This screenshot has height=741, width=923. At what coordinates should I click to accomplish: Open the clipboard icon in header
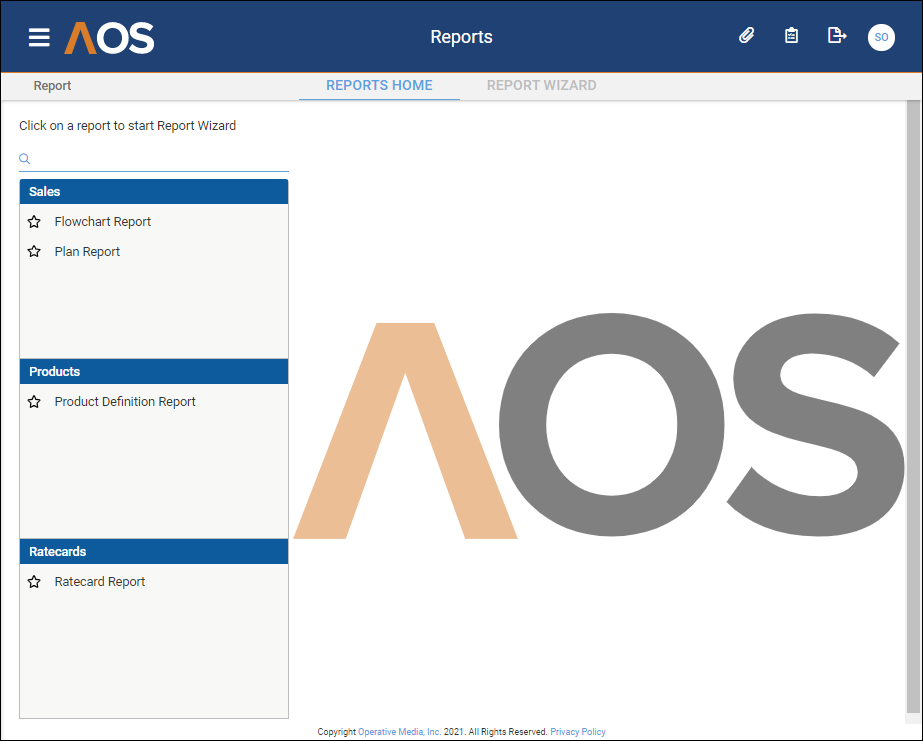click(792, 36)
